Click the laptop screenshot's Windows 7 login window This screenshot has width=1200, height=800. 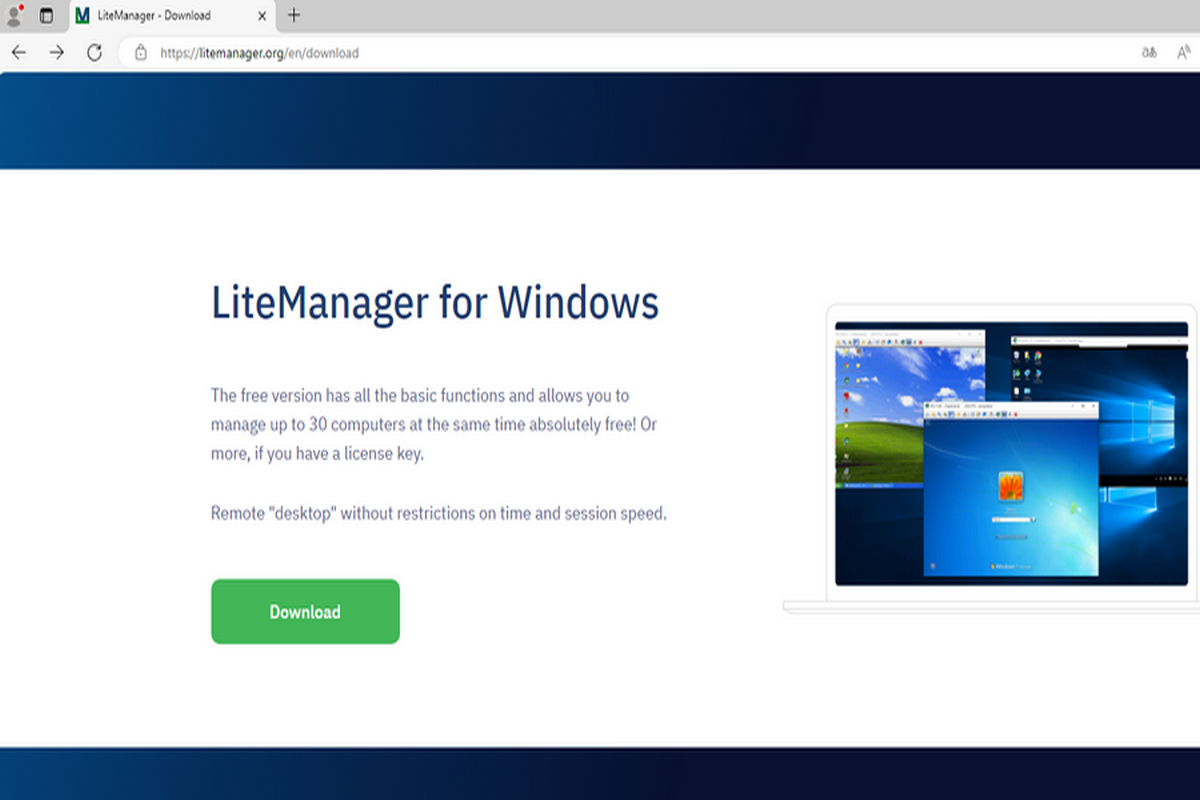[1010, 490]
